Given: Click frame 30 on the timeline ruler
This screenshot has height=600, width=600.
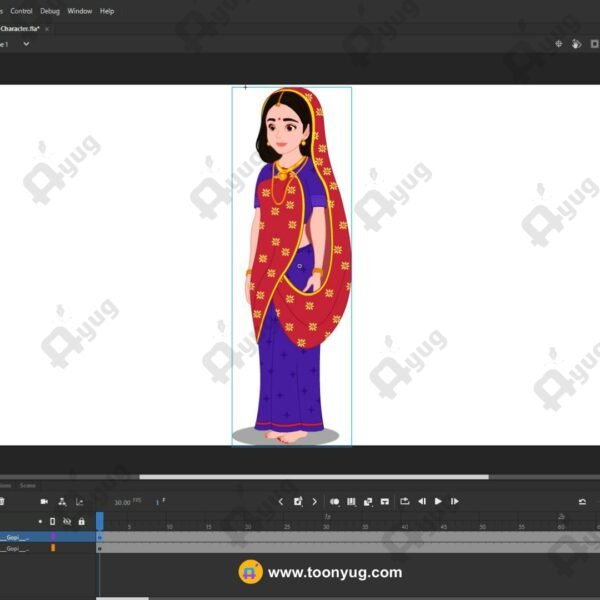Looking at the screenshot, I should (x=326, y=527).
